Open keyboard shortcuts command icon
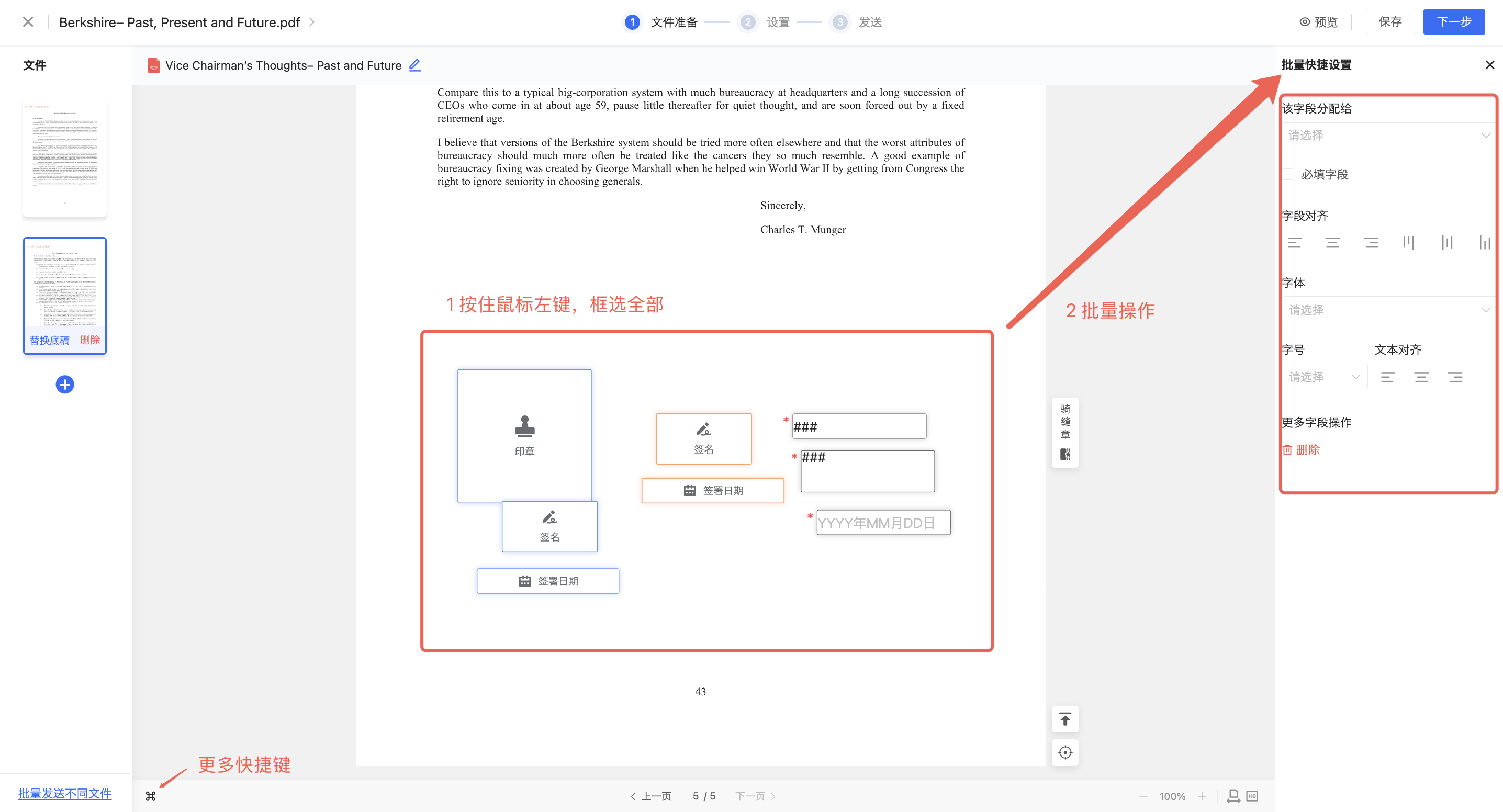The image size is (1503, 812). click(x=151, y=796)
